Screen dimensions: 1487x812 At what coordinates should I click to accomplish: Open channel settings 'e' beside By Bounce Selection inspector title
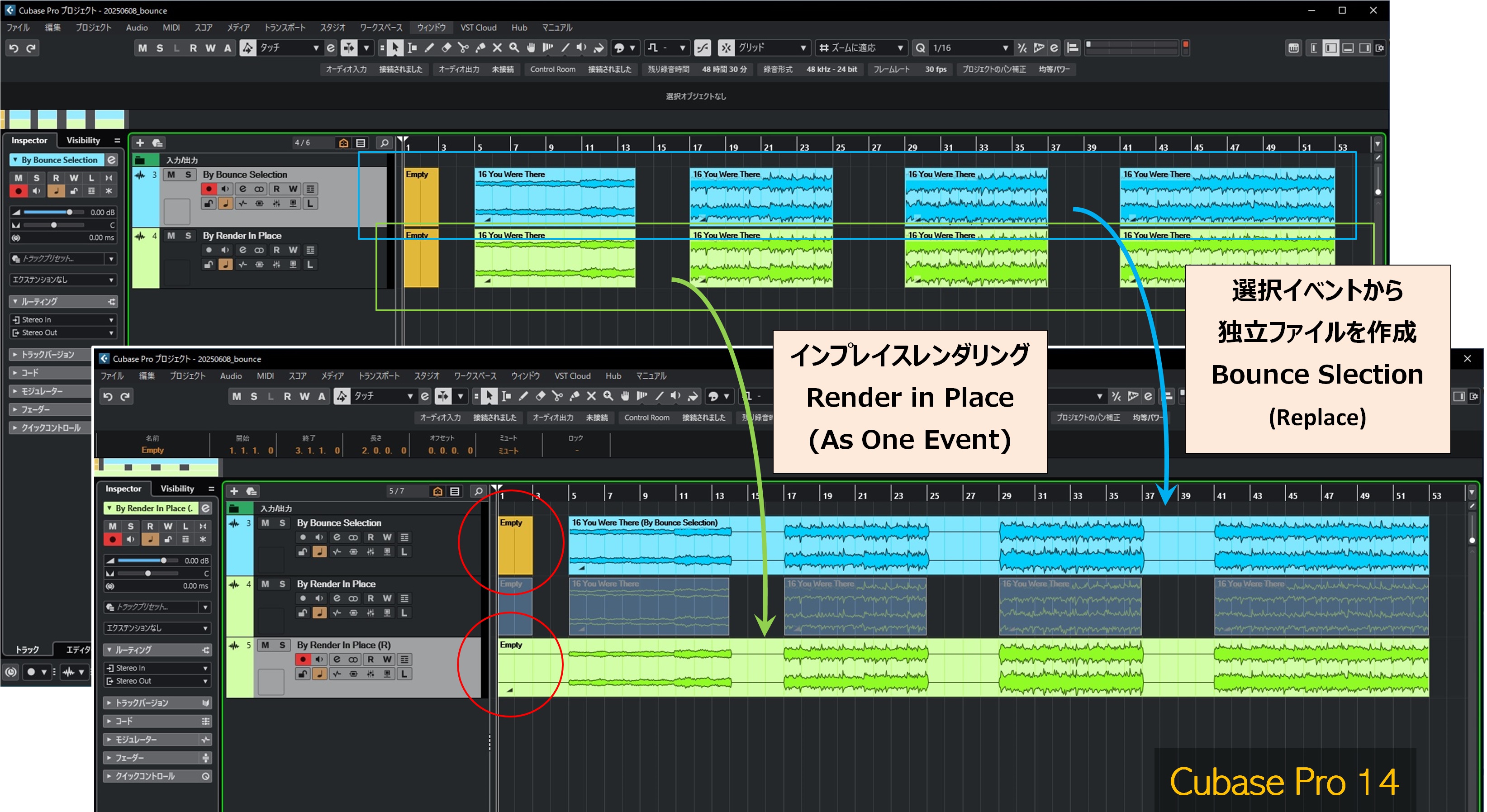click(111, 160)
